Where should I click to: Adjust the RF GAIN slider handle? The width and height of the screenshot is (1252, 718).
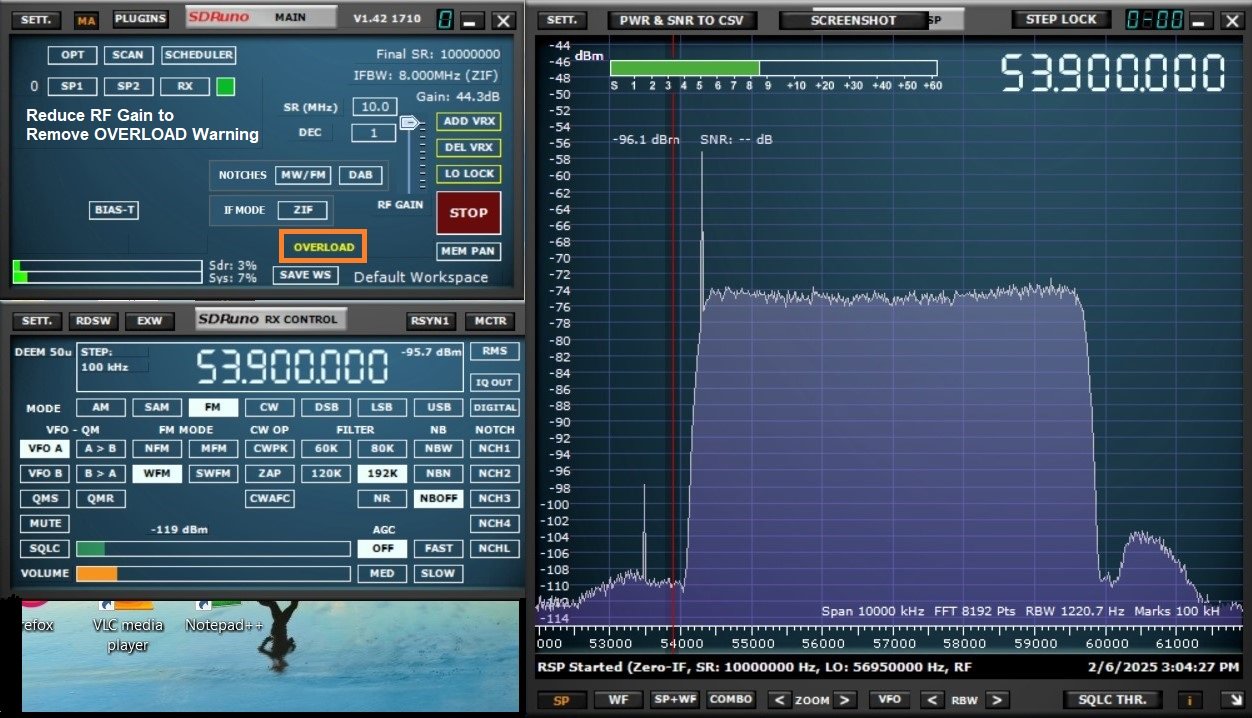[x=409, y=123]
